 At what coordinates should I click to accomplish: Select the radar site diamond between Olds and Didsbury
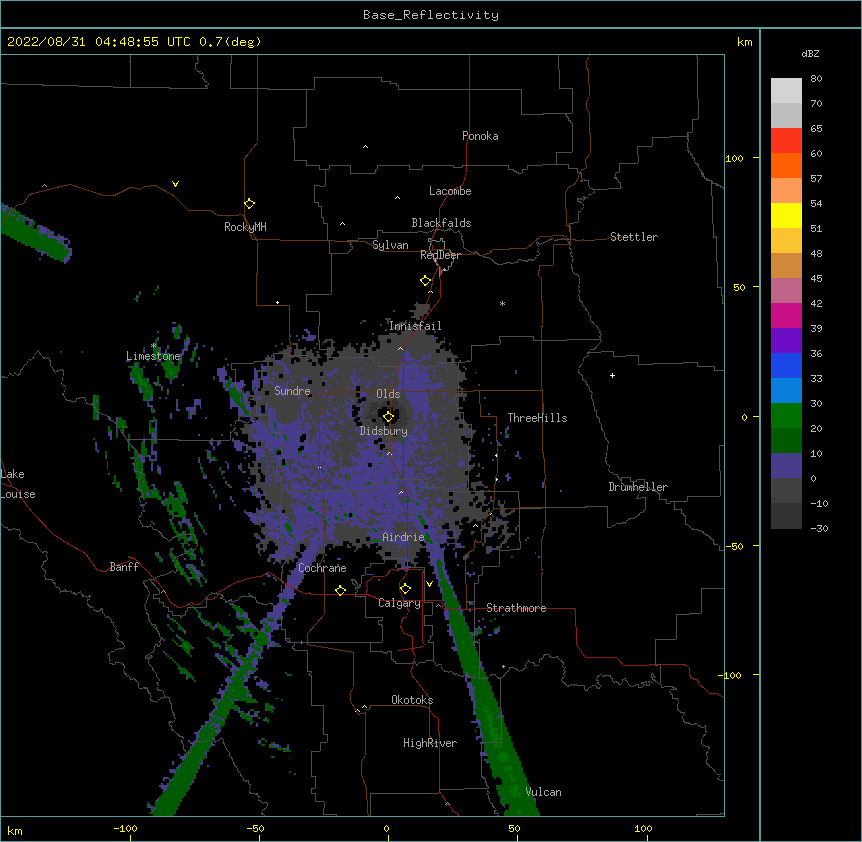(x=388, y=417)
